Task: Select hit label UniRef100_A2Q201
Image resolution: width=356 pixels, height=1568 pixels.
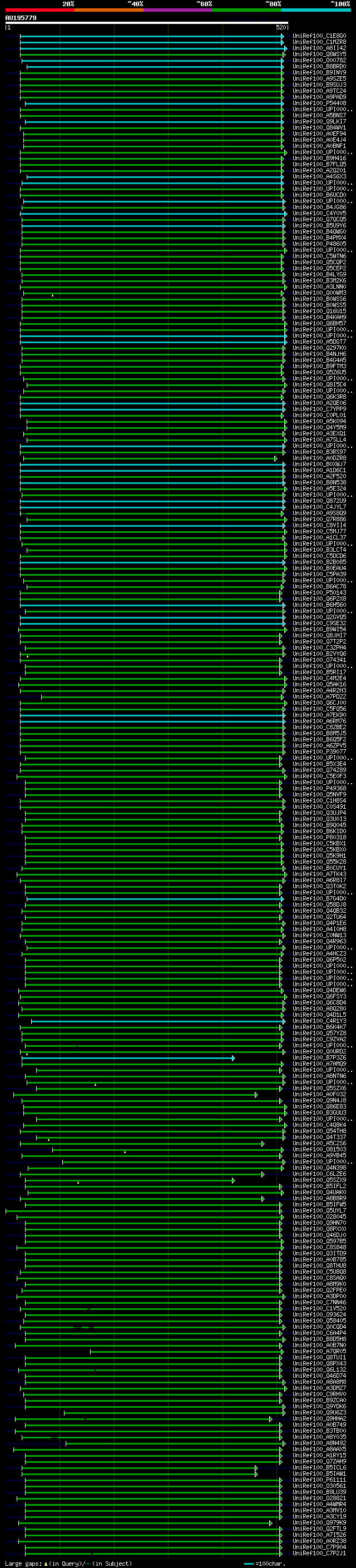Action: (x=319, y=170)
